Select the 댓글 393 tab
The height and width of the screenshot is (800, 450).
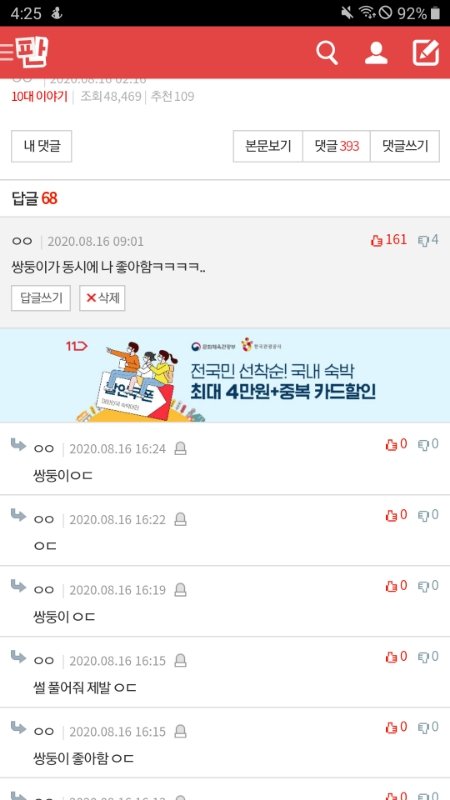(x=336, y=146)
